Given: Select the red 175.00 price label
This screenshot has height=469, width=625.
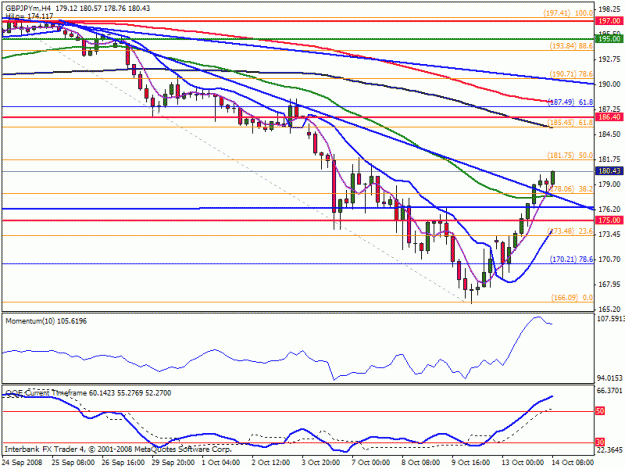Looking at the screenshot, I should click(609, 220).
